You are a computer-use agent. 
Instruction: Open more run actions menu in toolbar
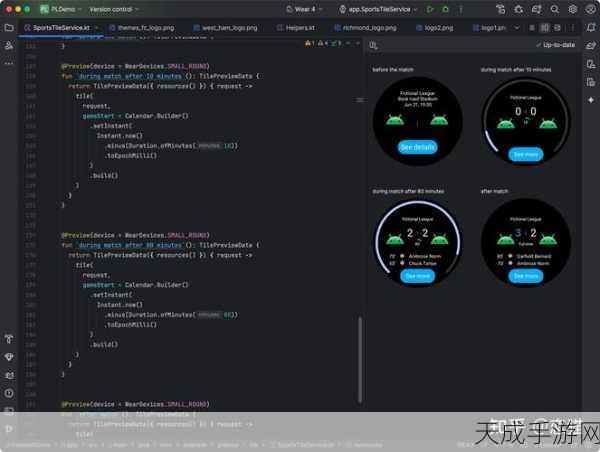461,9
